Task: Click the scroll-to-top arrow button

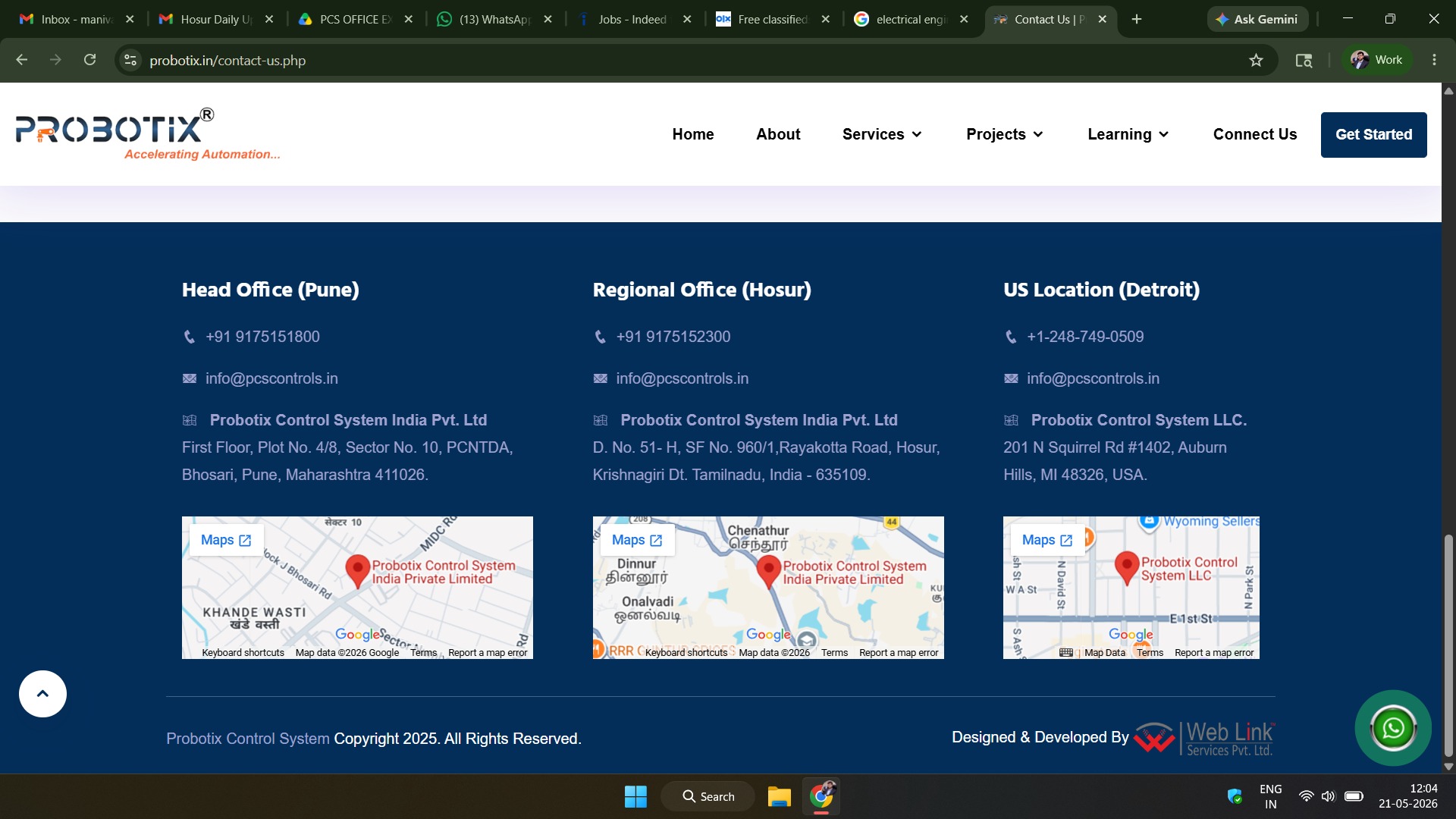Action: click(42, 694)
